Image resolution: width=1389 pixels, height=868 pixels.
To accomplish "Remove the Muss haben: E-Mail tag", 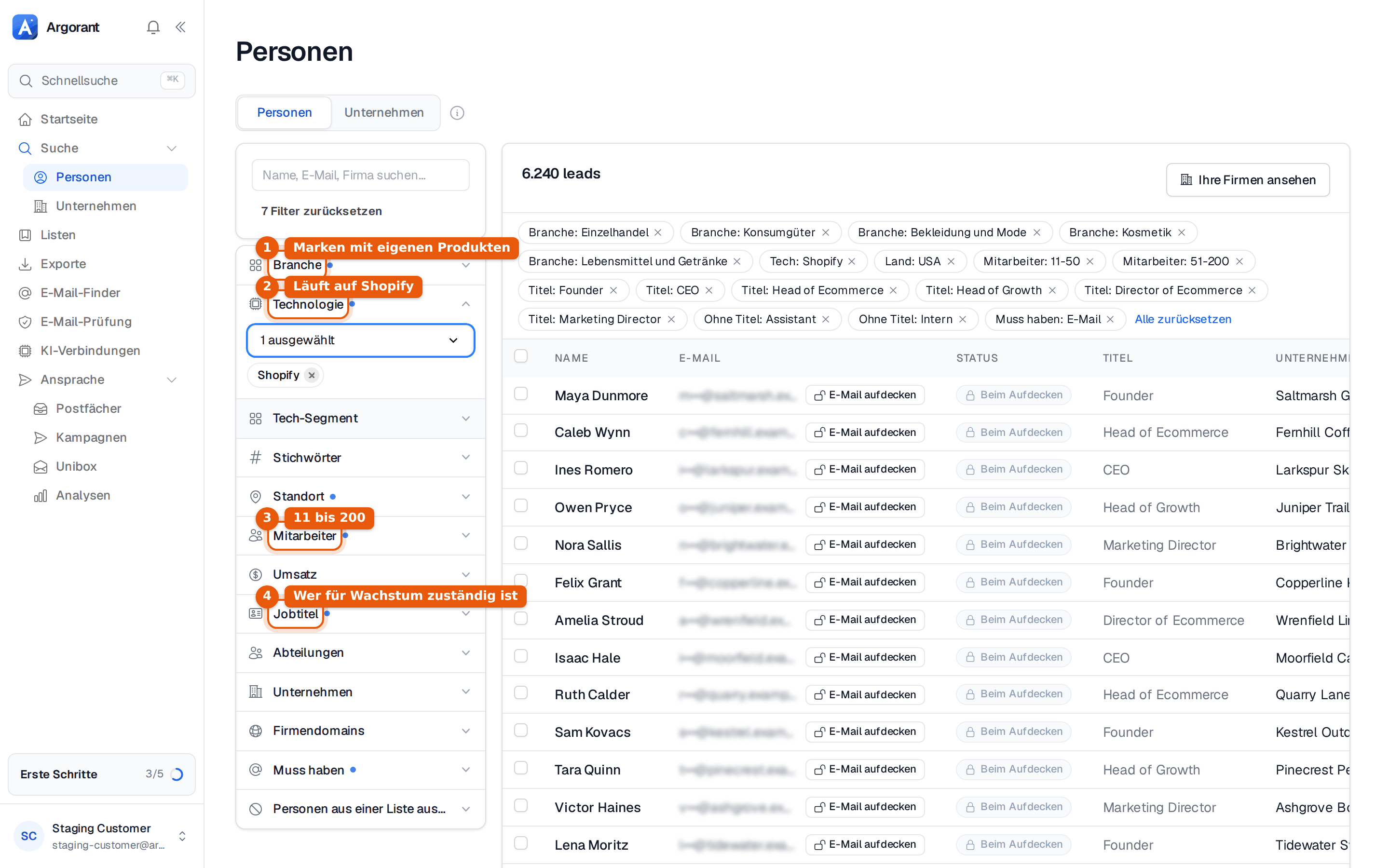I will point(1110,319).
